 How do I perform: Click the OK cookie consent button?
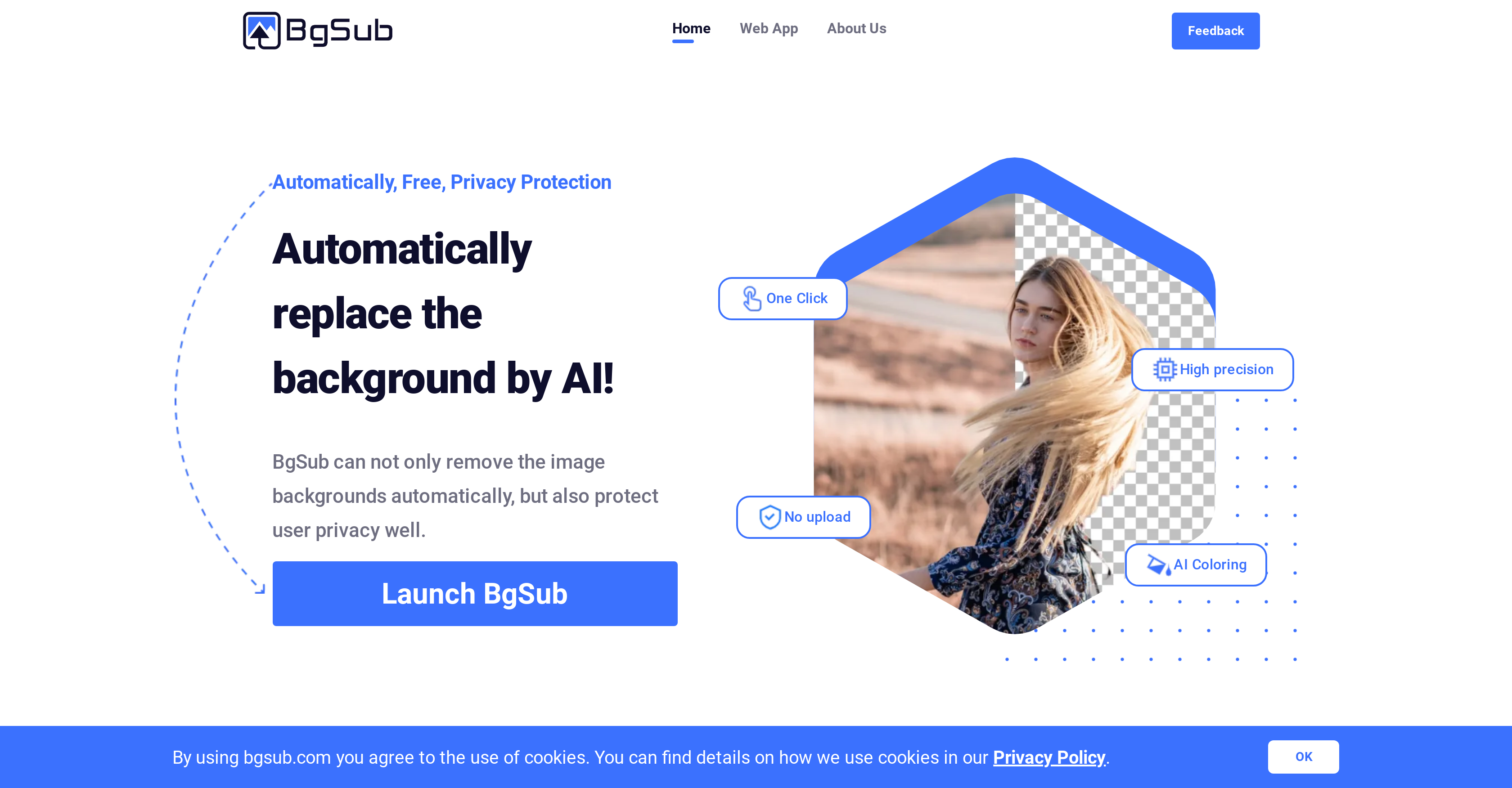1304,757
